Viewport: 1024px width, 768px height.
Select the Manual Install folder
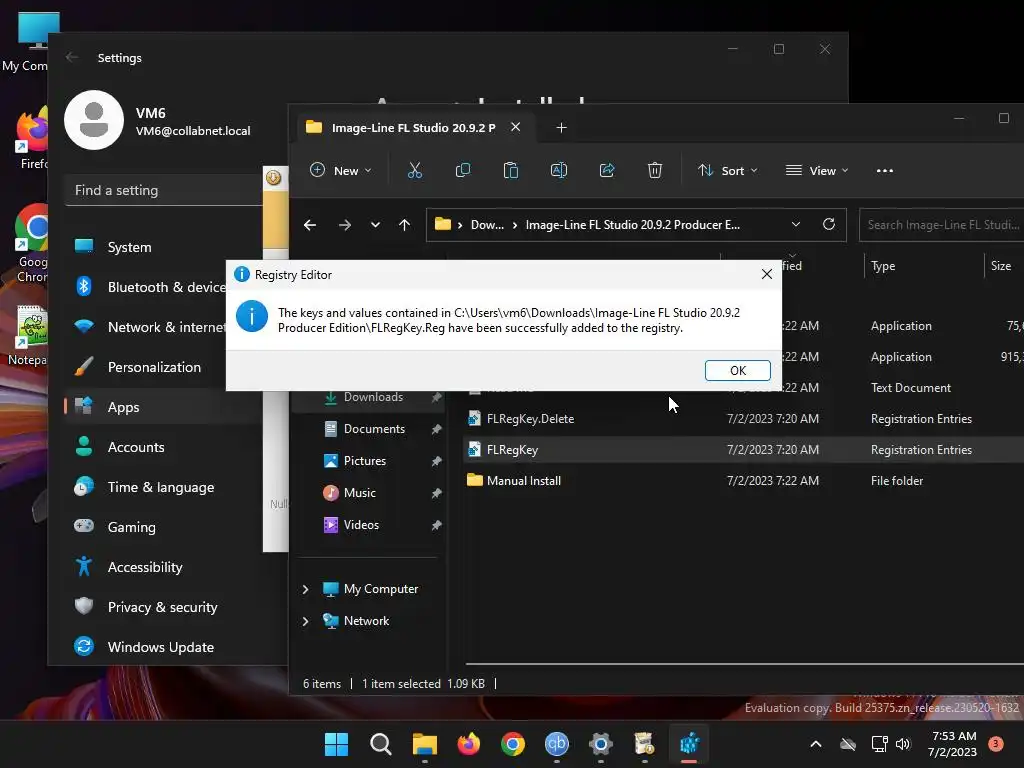(523, 481)
